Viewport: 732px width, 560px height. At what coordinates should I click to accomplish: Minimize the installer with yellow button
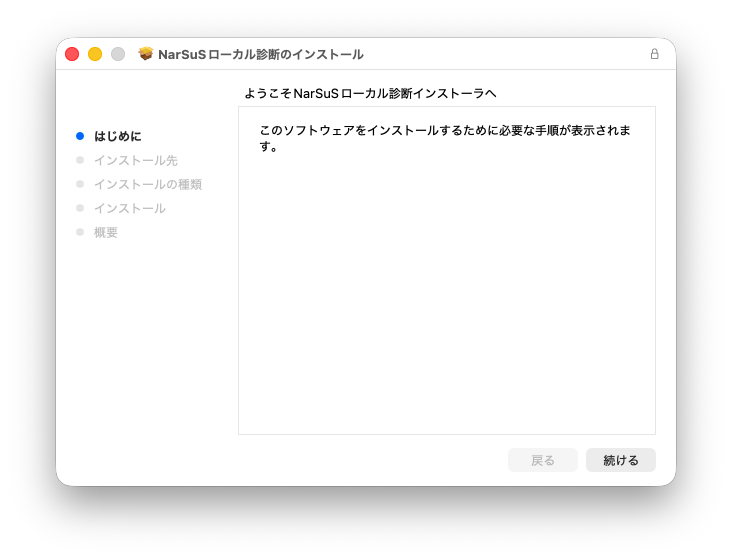click(95, 54)
